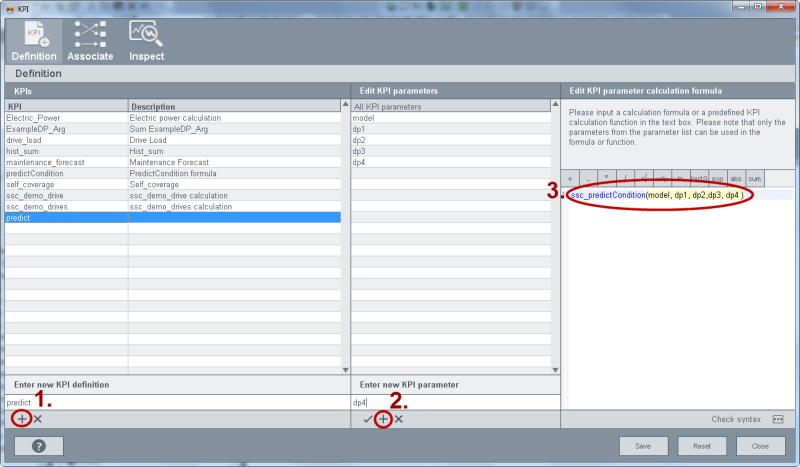Select the dp2 parameter
Screen dimensions: 800x467
(451, 140)
